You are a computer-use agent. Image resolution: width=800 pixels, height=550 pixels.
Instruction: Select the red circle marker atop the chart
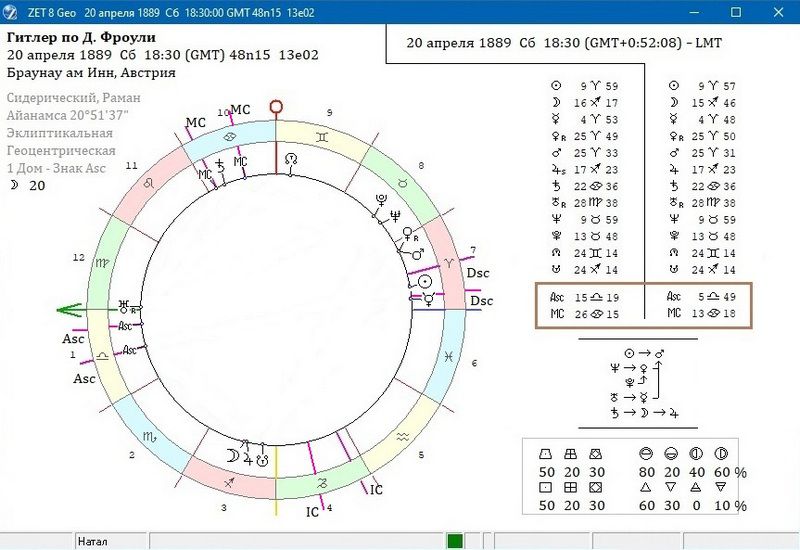tap(276, 107)
